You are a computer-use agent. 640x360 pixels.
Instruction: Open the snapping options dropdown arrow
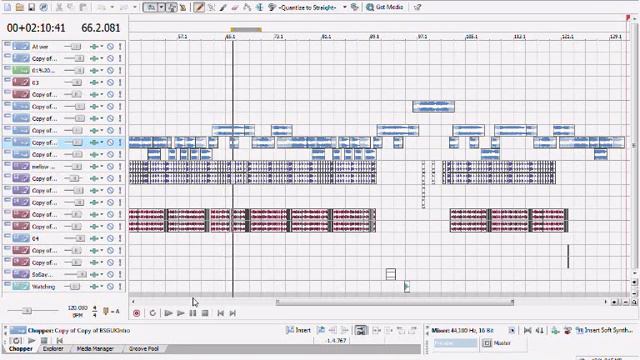click(x=161, y=7)
